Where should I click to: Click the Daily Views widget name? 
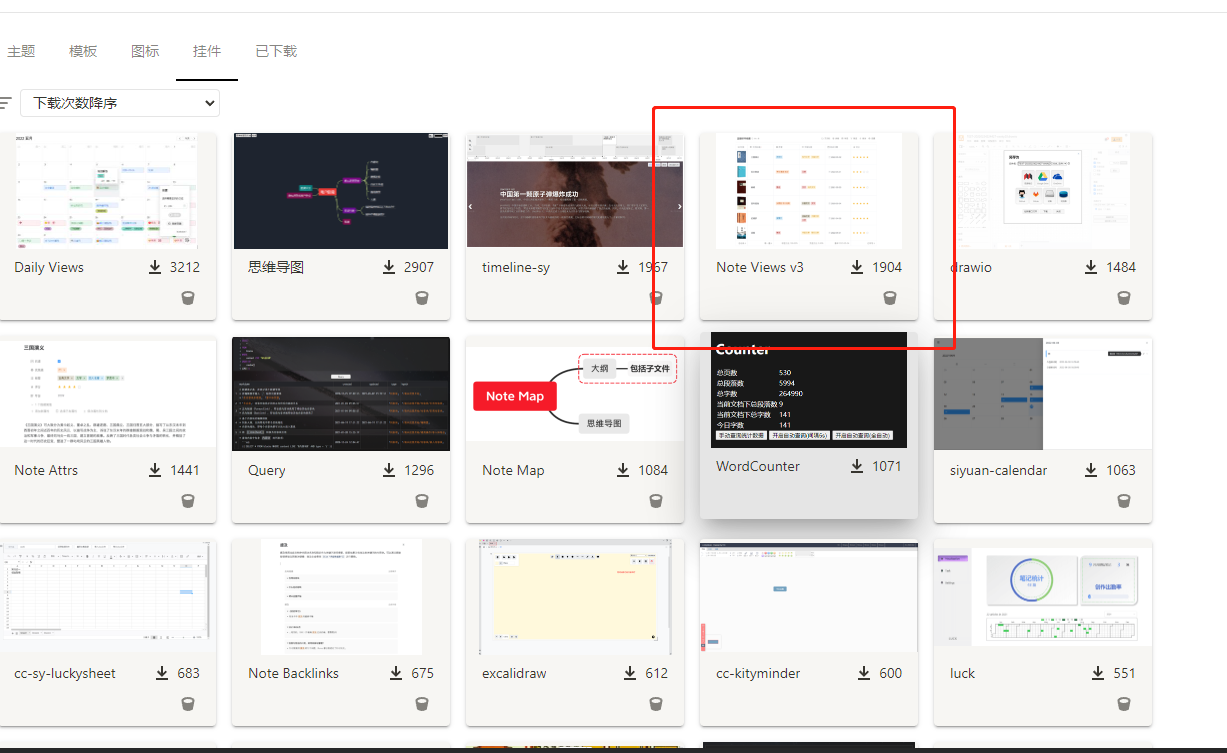point(49,267)
